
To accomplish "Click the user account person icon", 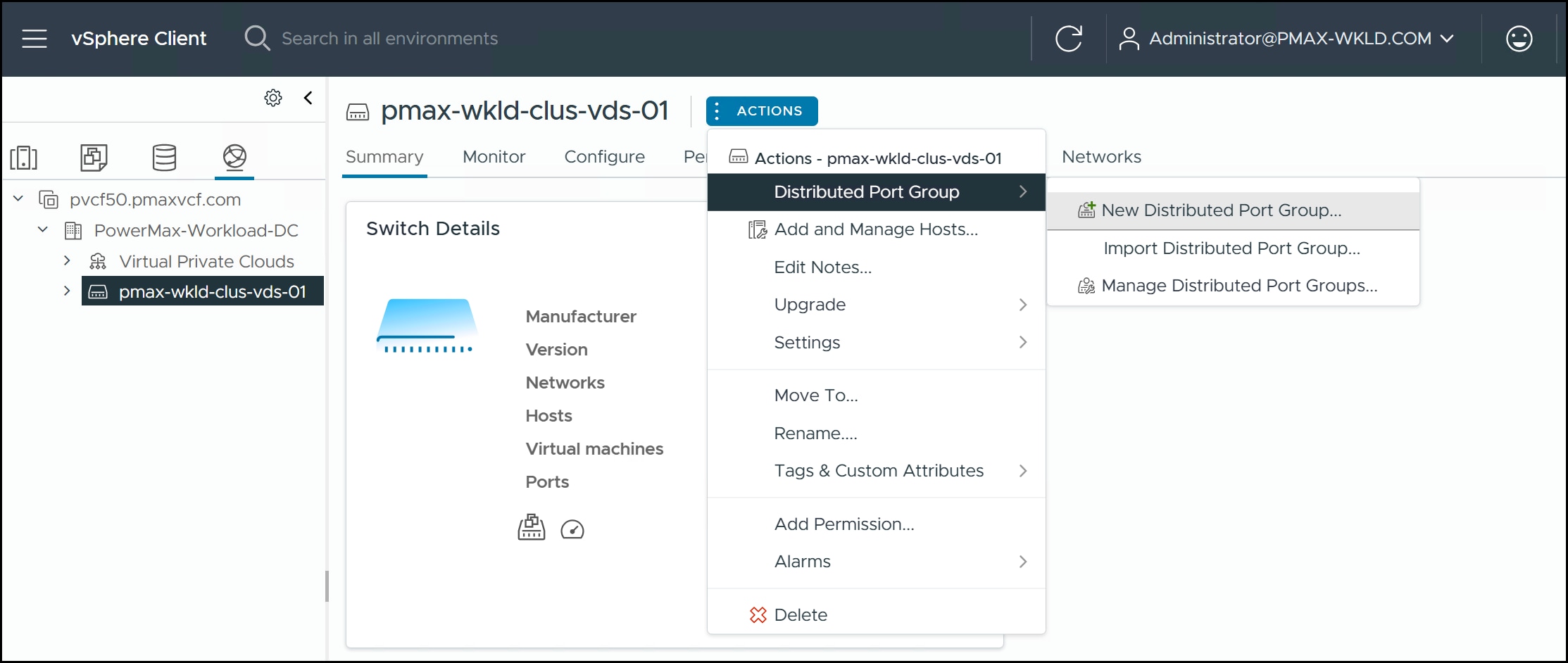I will [x=1129, y=38].
